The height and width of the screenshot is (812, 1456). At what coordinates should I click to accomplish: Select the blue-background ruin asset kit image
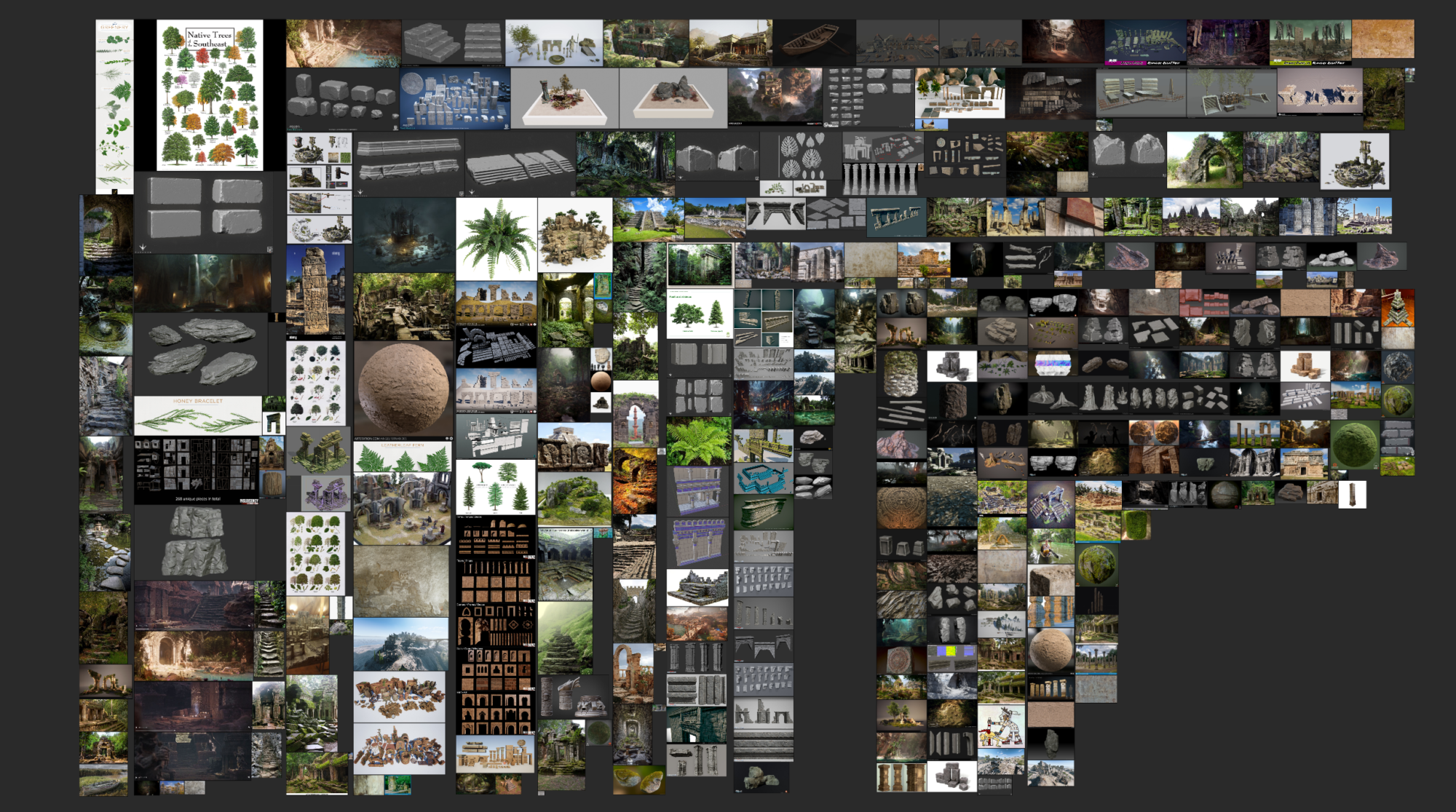coord(455,99)
